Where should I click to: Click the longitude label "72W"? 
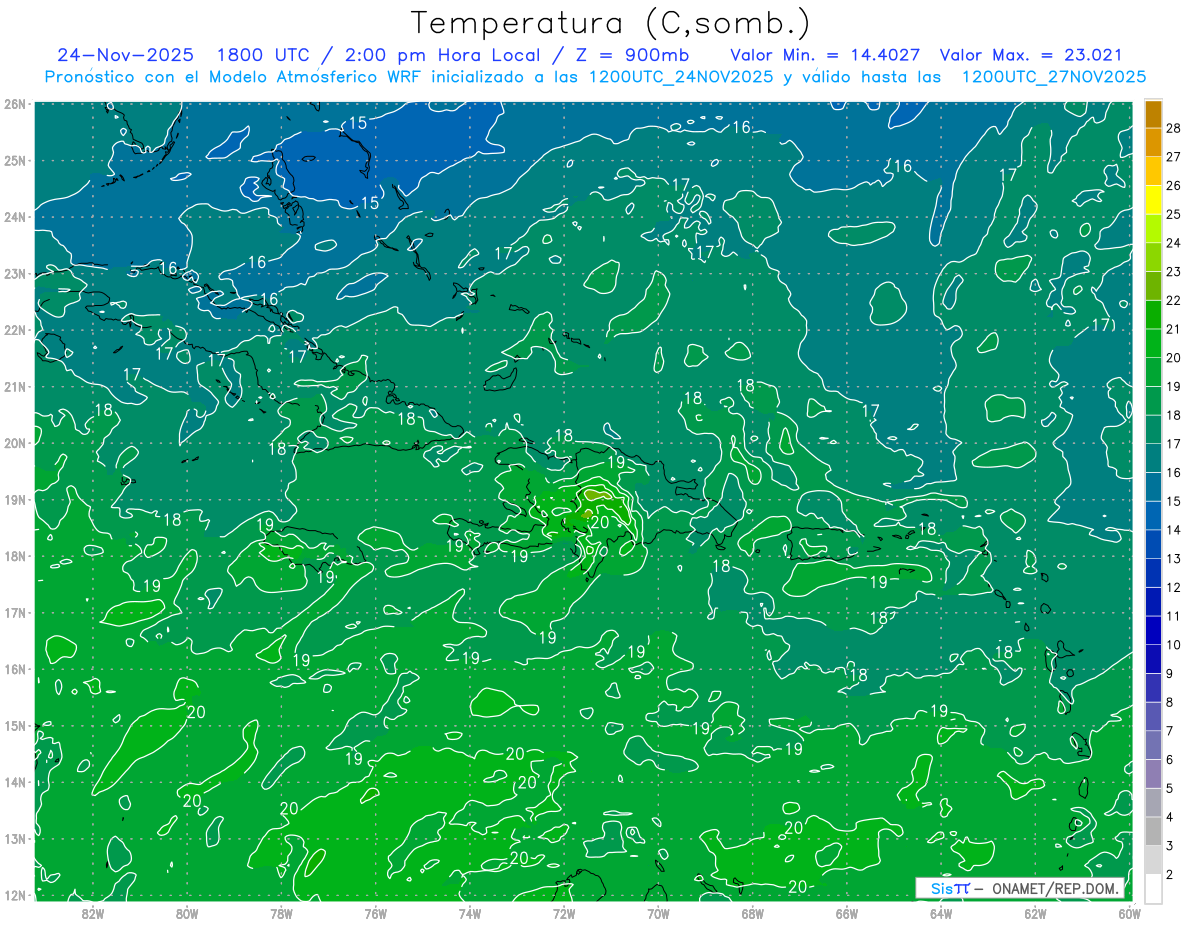coord(564,914)
